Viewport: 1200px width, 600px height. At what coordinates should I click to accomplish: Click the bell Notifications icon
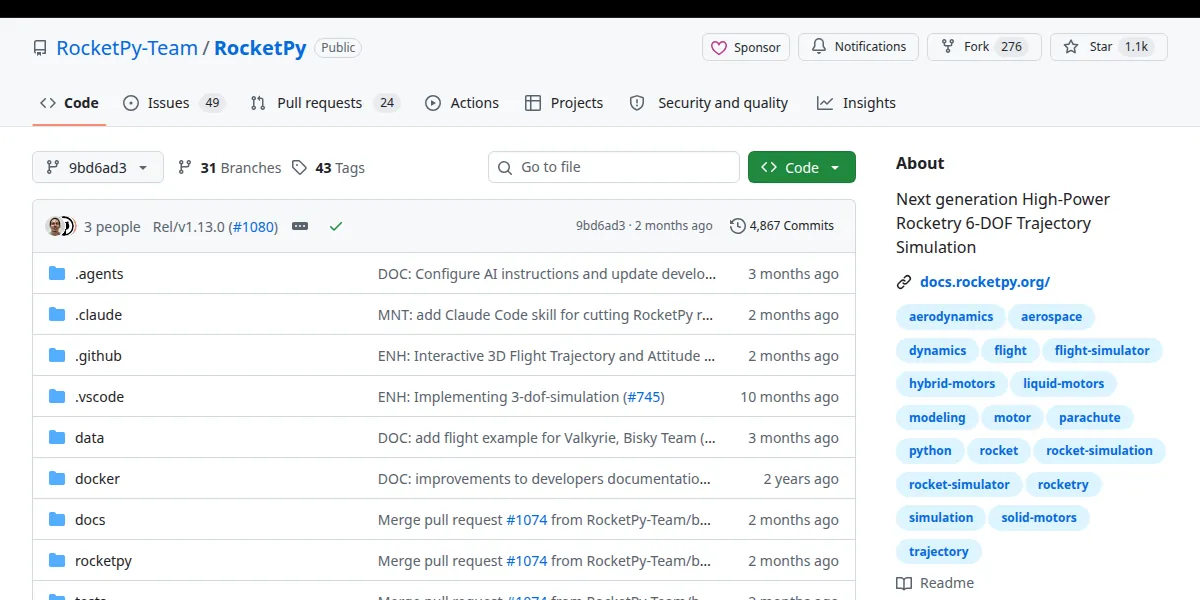[819, 47]
